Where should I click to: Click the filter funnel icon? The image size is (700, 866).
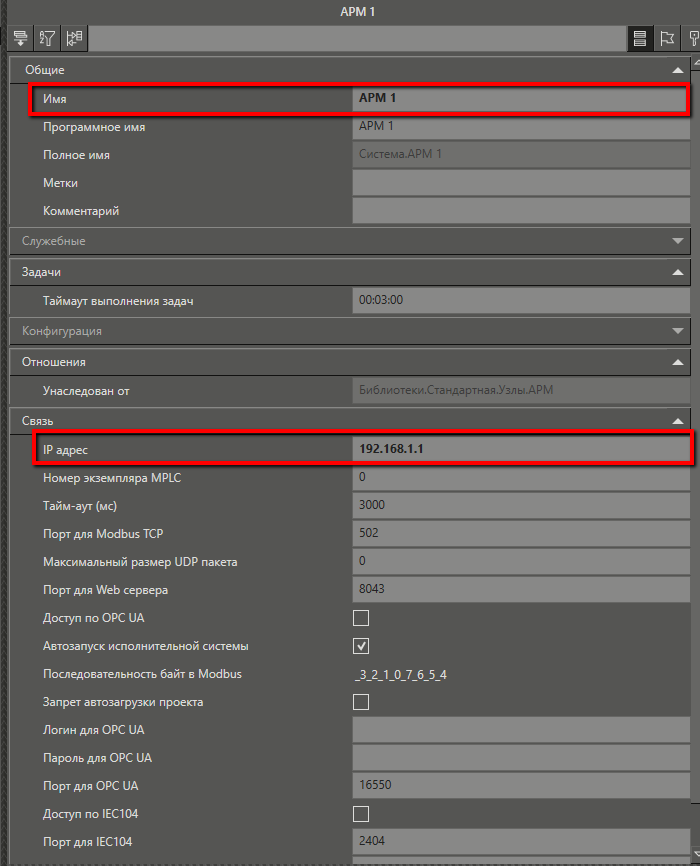[x=47, y=39]
